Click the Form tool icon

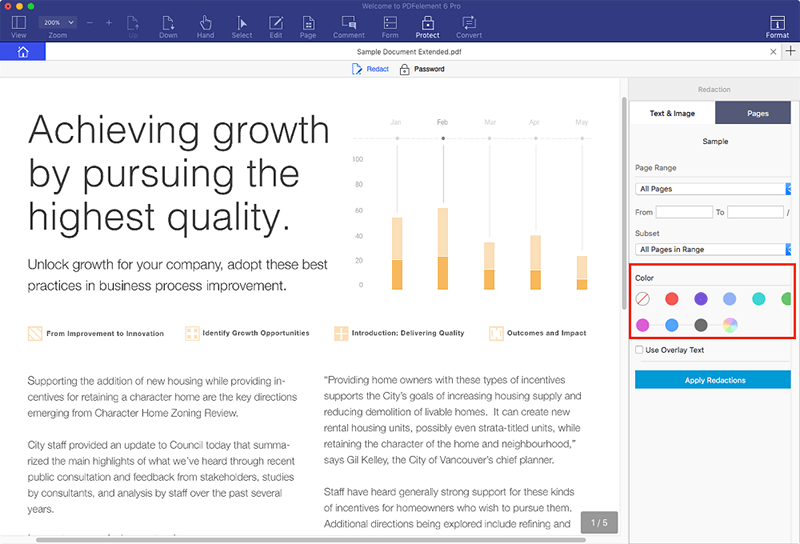(389, 26)
